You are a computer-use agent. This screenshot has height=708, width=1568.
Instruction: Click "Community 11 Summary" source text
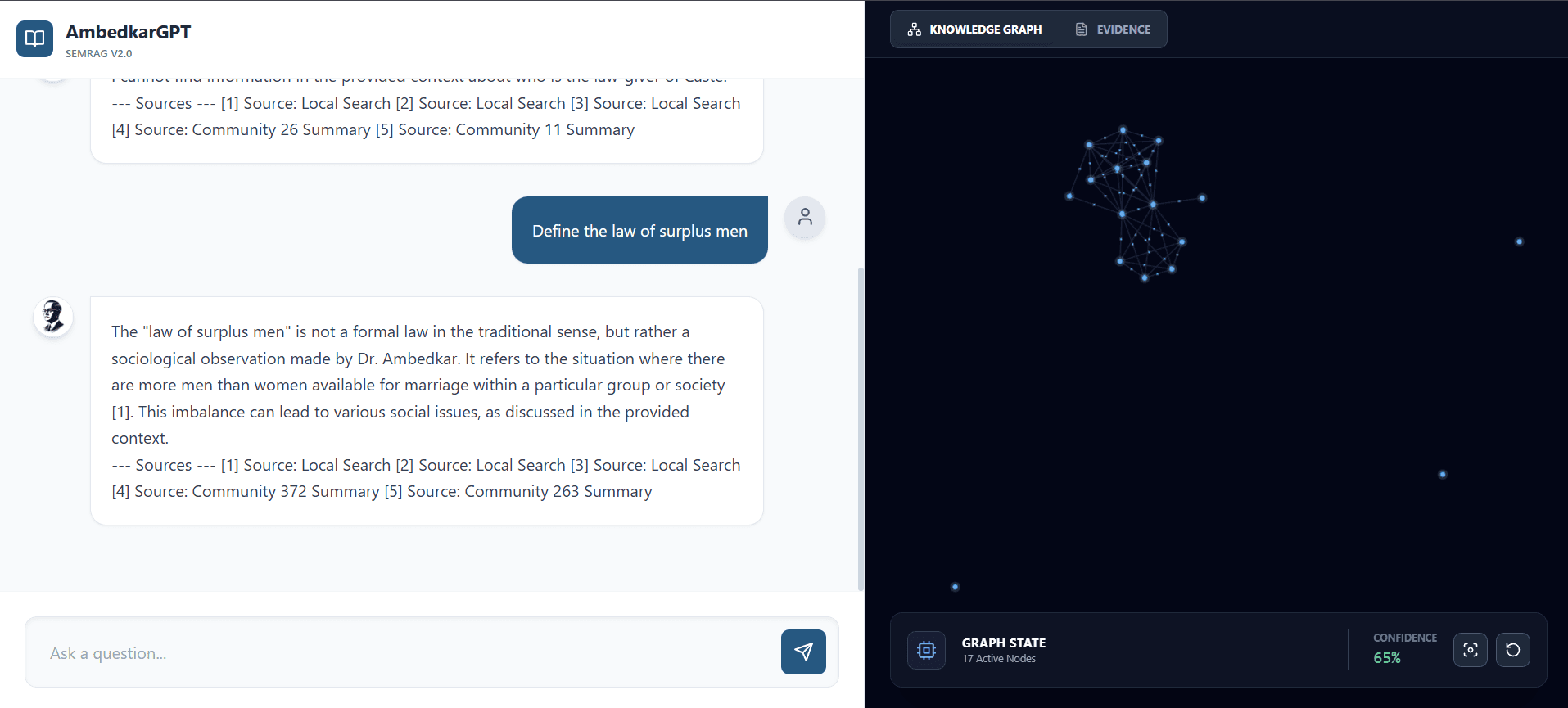coord(545,129)
